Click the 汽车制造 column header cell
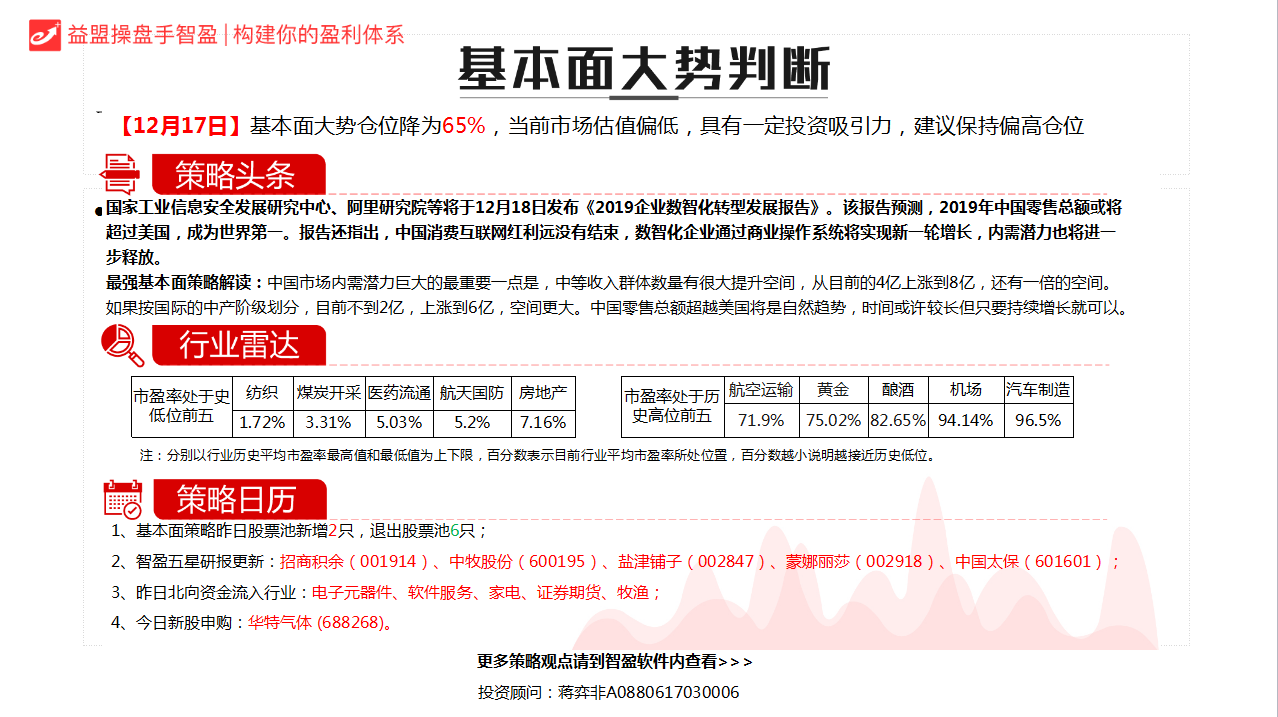1278x717 pixels. (x=1037, y=390)
